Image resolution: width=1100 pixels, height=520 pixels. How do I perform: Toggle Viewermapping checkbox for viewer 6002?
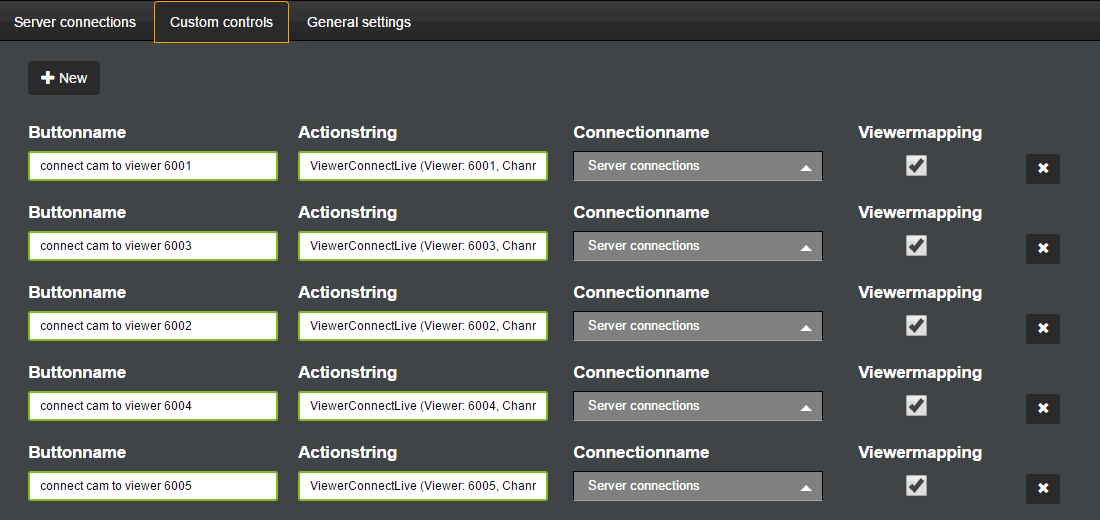tap(916, 326)
